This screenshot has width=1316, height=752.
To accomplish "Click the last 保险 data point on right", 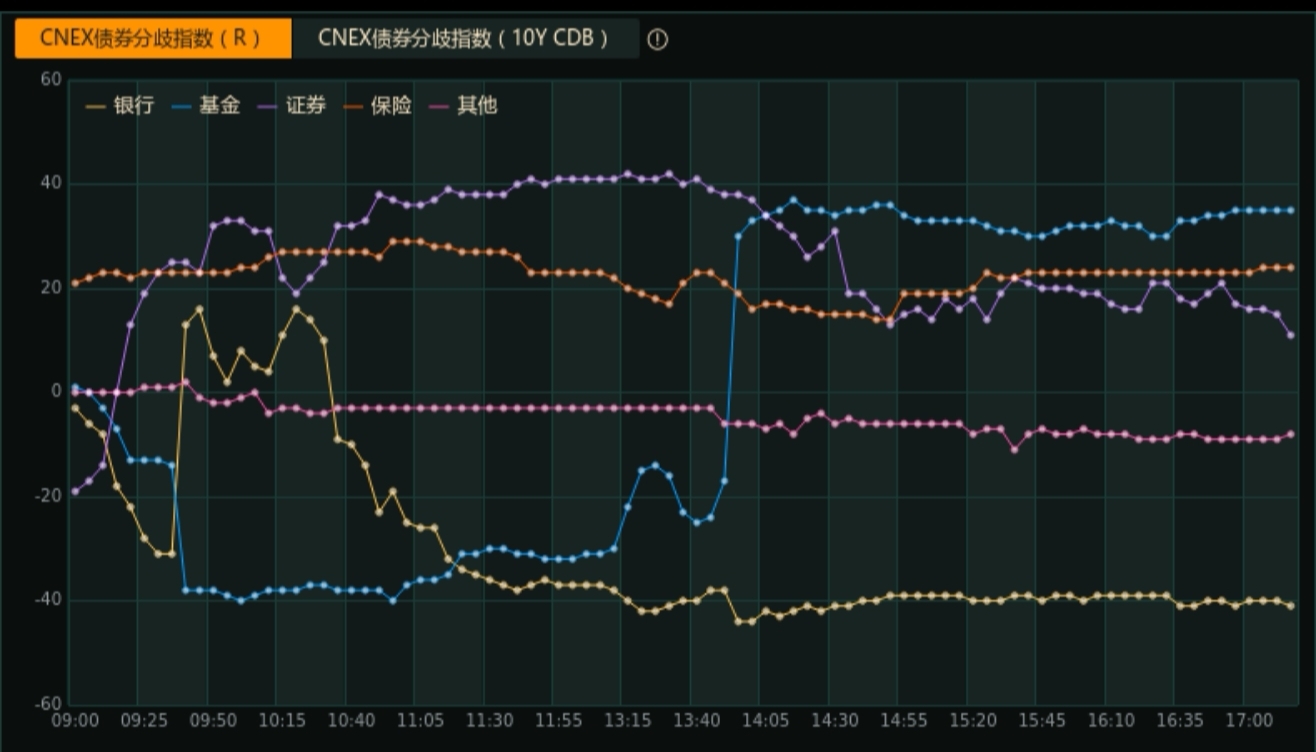I will pyautogui.click(x=1290, y=267).
